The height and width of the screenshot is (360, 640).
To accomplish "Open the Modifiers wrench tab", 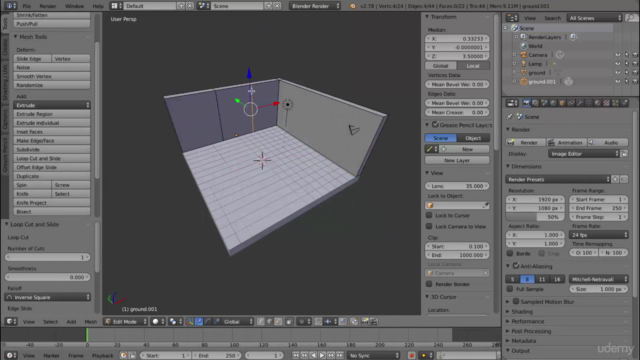I will tap(580, 103).
